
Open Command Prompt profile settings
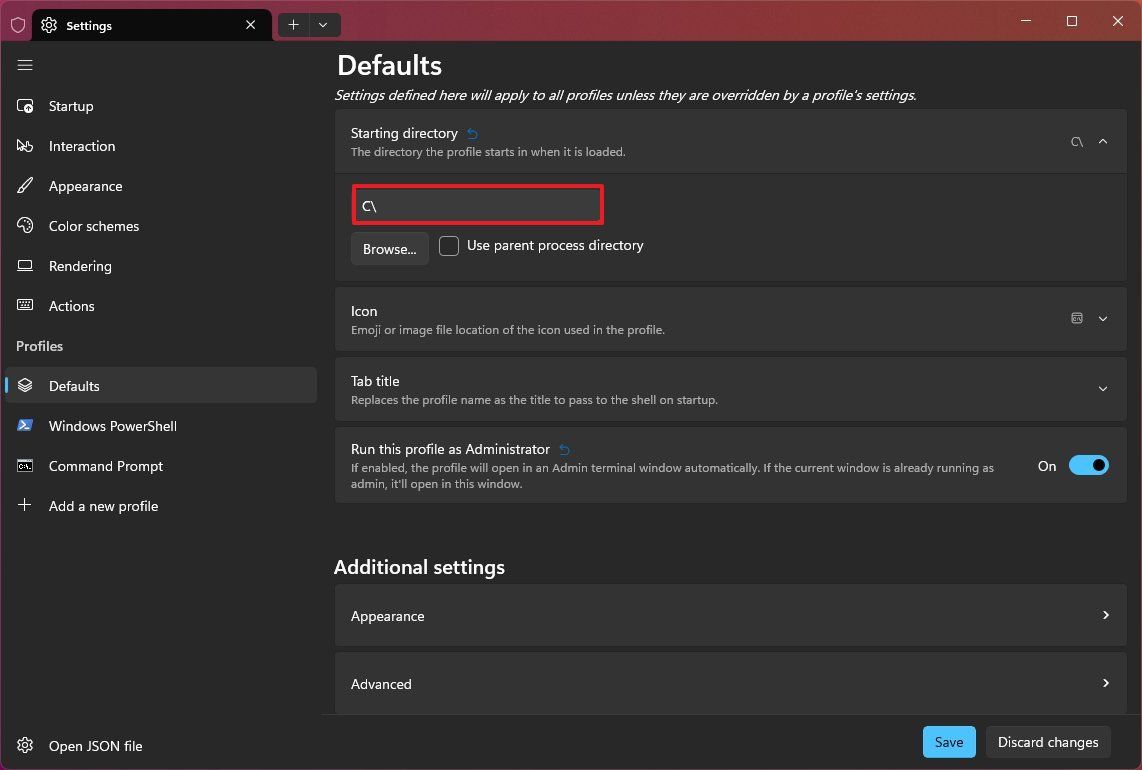pyautogui.click(x=104, y=465)
